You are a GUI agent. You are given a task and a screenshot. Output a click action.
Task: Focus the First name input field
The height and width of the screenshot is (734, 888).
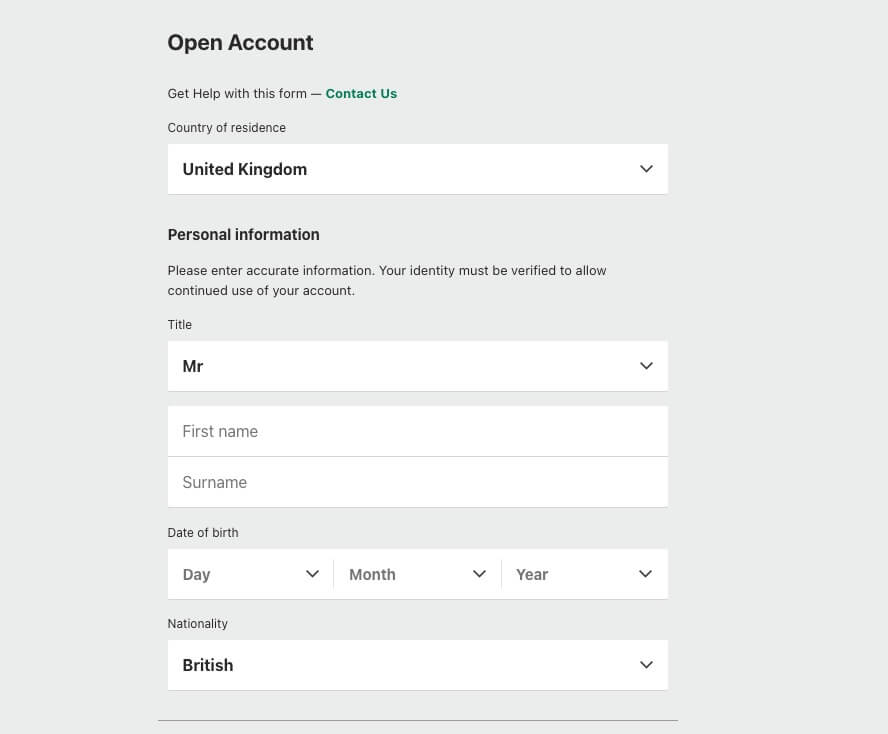(417, 431)
